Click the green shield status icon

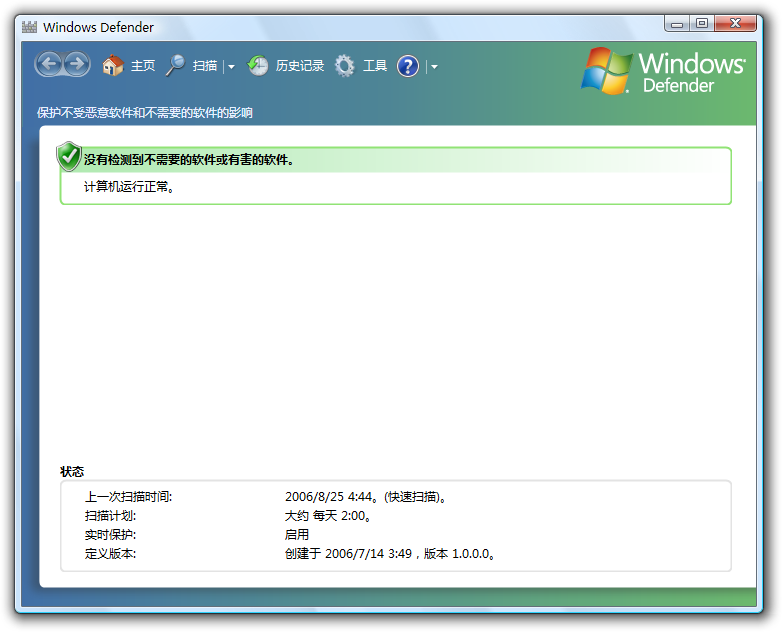point(69,156)
